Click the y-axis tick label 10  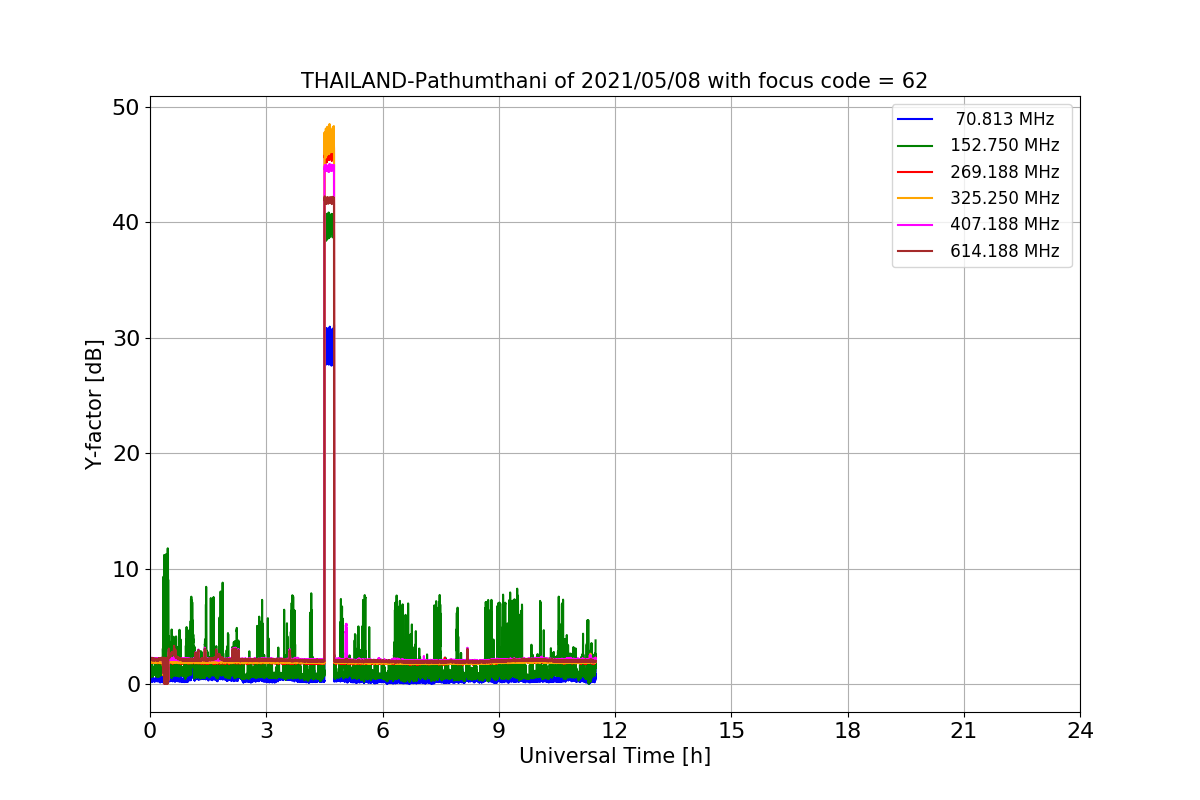tap(128, 569)
